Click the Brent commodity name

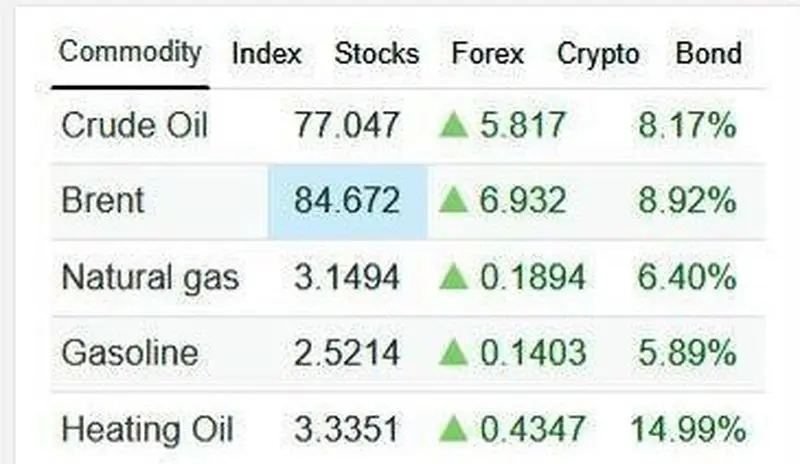pyautogui.click(x=103, y=201)
